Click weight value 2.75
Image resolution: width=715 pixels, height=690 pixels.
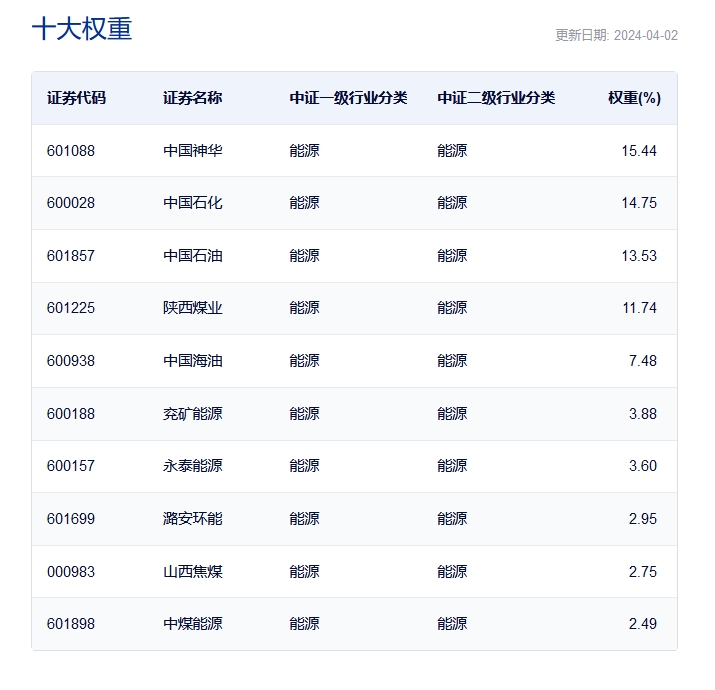643,572
